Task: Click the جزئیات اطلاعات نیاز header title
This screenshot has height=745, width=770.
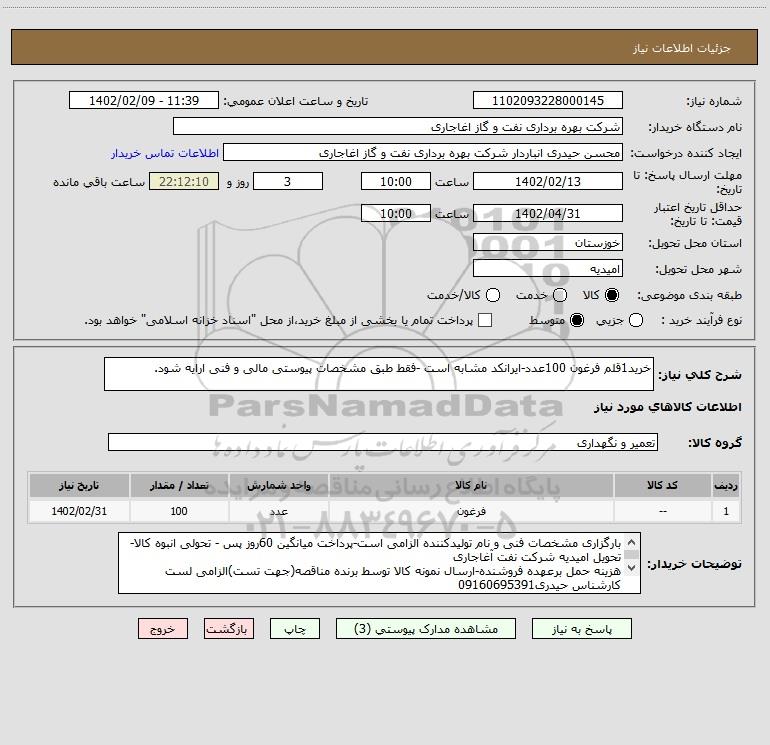Action: (x=682, y=48)
